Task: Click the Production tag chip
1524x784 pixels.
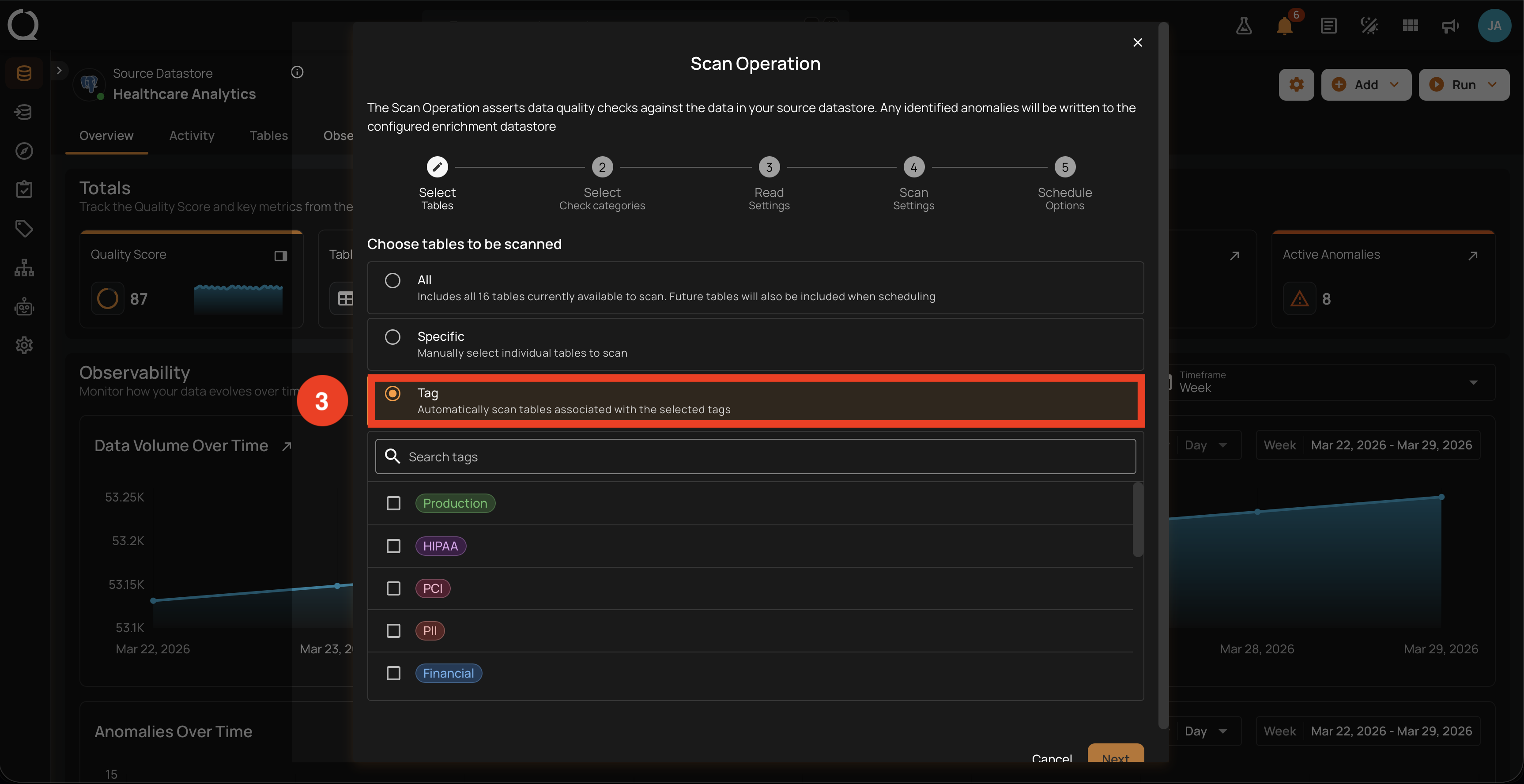Action: 455,504
